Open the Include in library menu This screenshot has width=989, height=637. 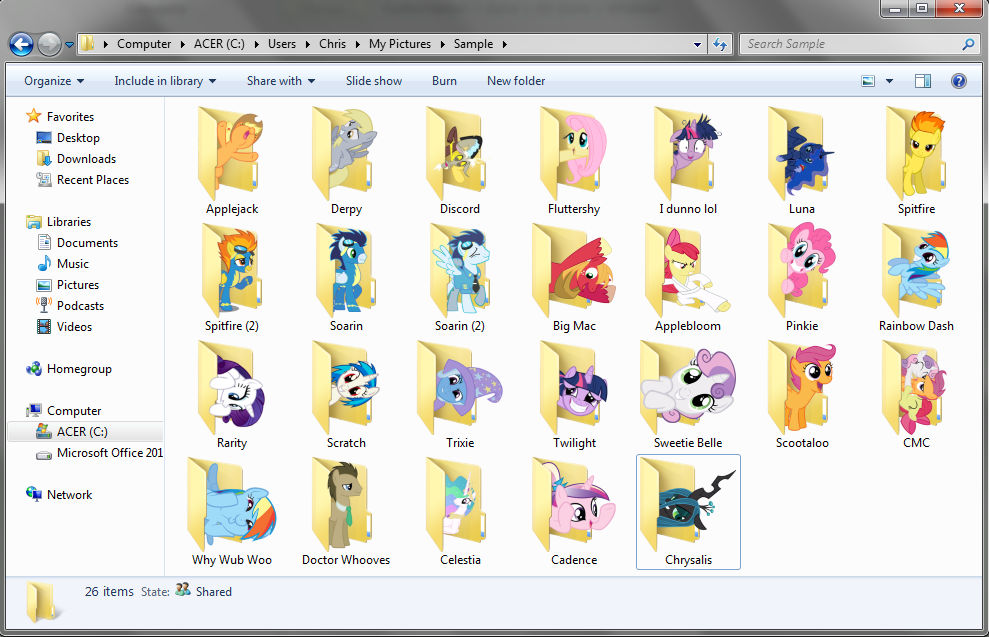tap(165, 81)
